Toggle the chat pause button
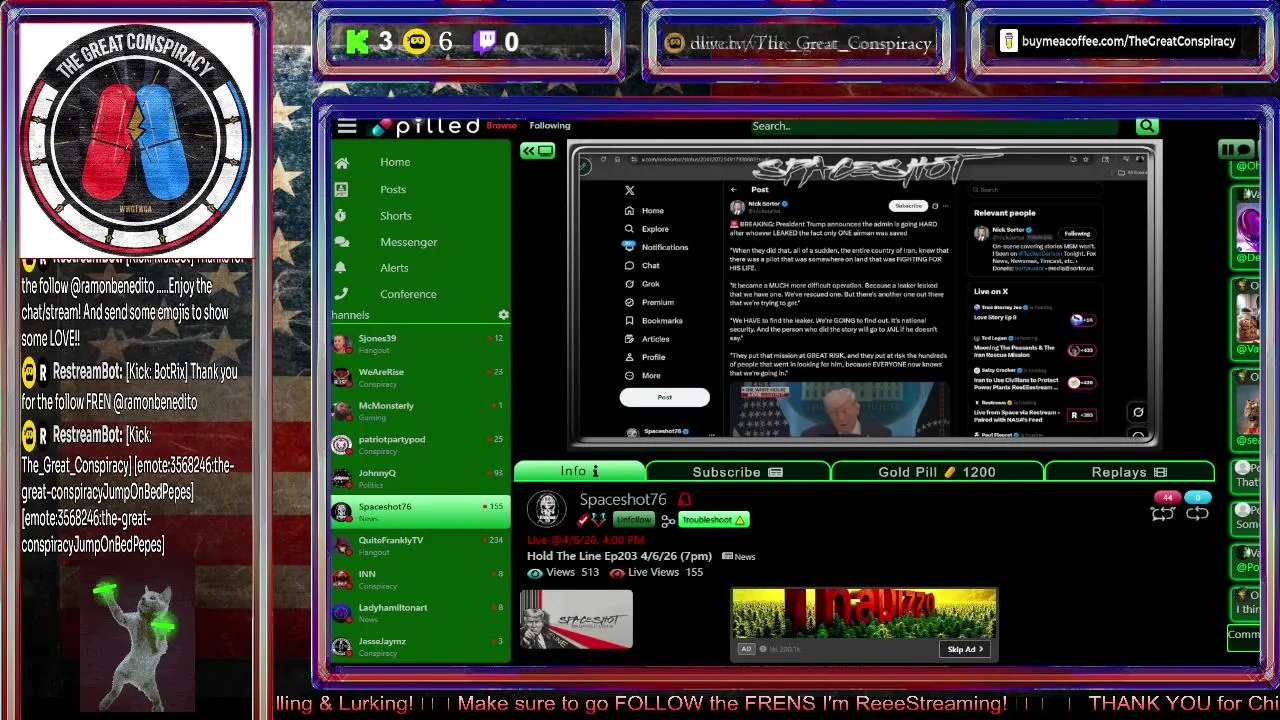Screen dimensions: 1280x720 (x=1238, y=150)
